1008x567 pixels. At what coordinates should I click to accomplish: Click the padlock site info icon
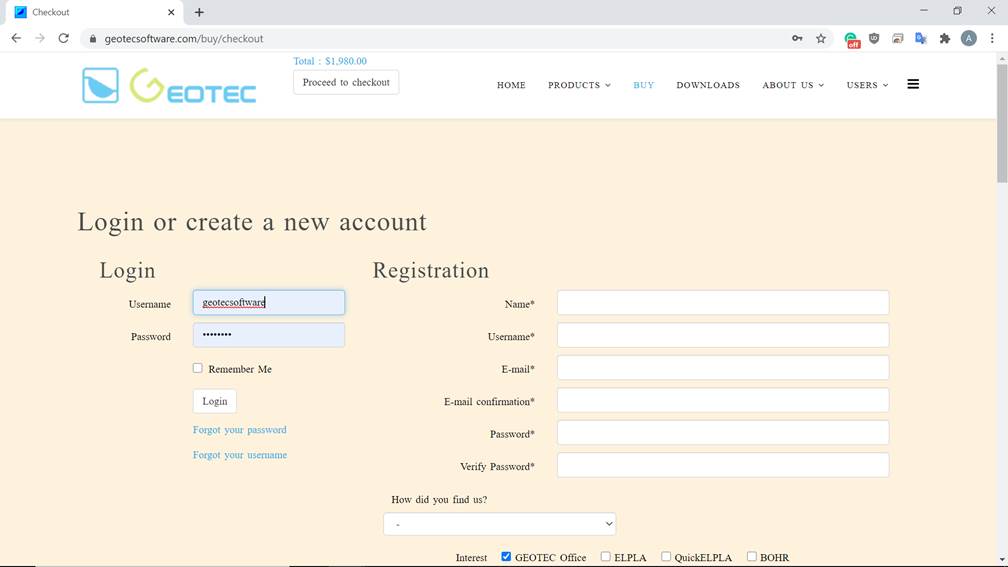click(93, 39)
